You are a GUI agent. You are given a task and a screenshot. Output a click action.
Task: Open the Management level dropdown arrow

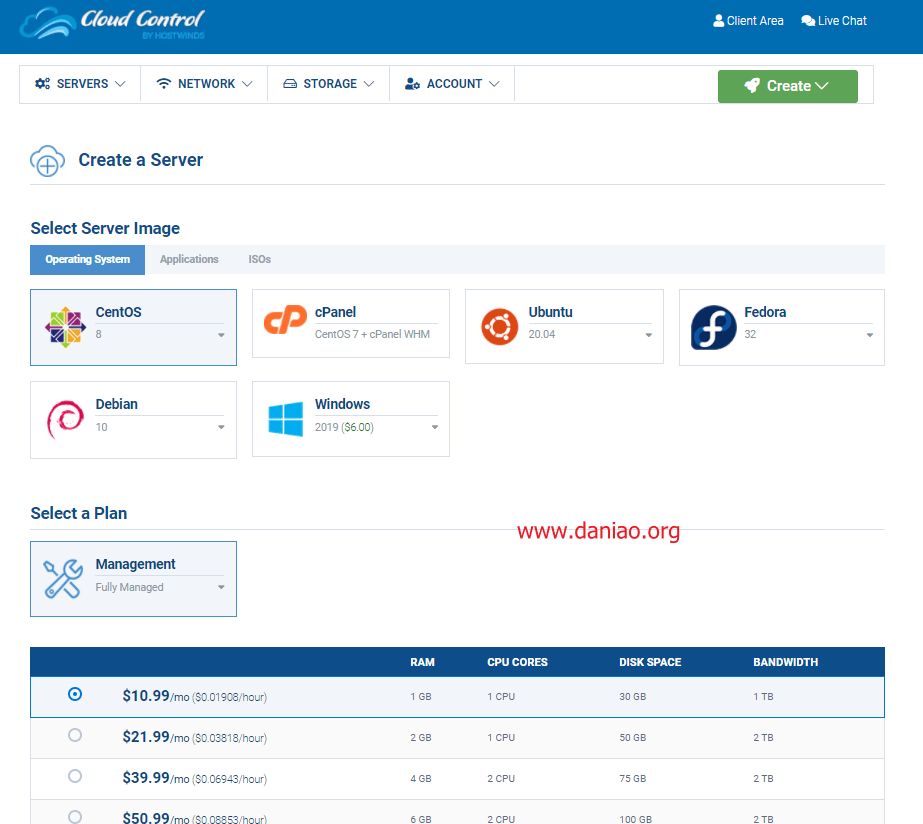pos(221,587)
